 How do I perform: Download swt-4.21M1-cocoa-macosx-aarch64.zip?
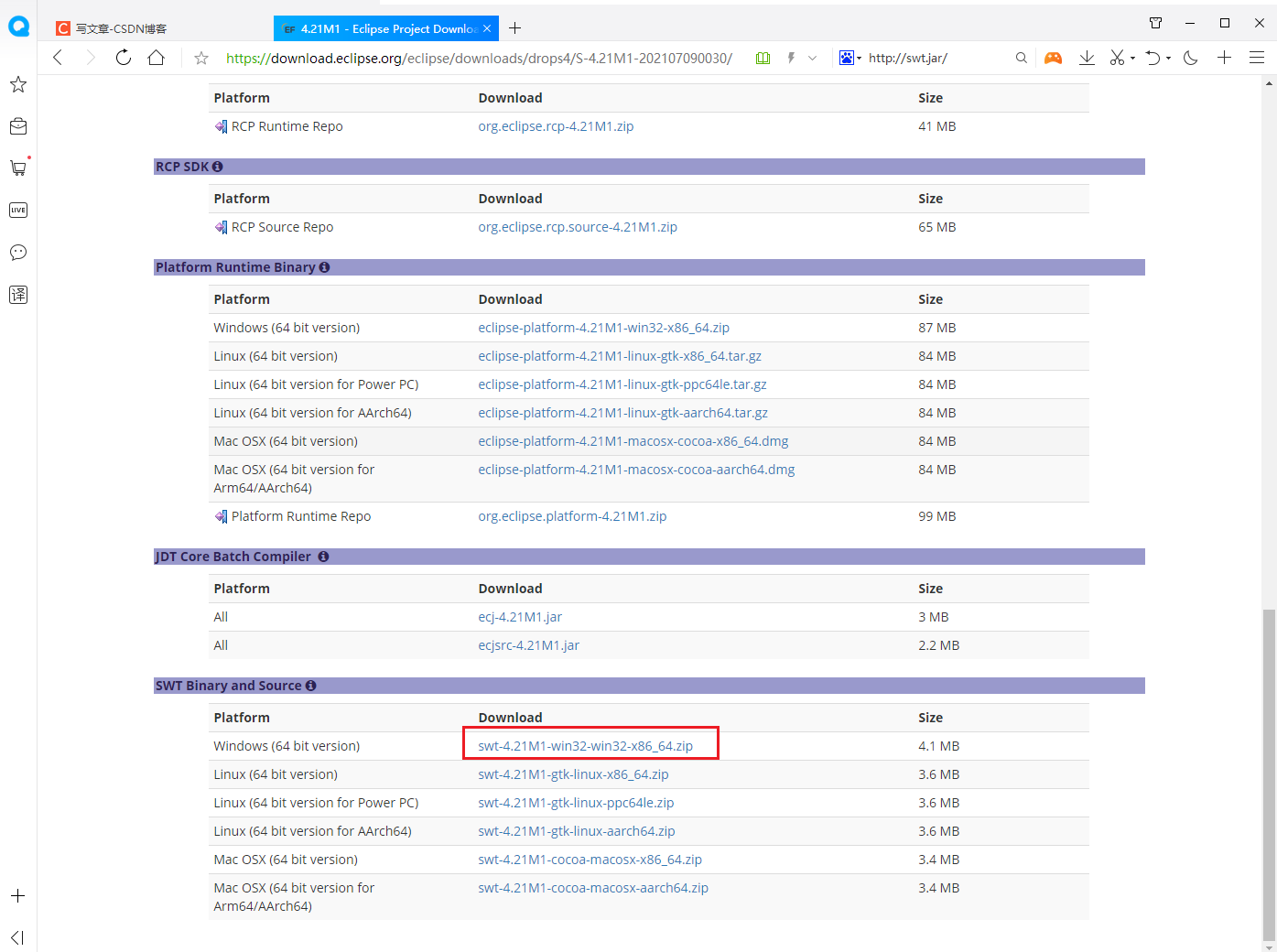coord(593,888)
